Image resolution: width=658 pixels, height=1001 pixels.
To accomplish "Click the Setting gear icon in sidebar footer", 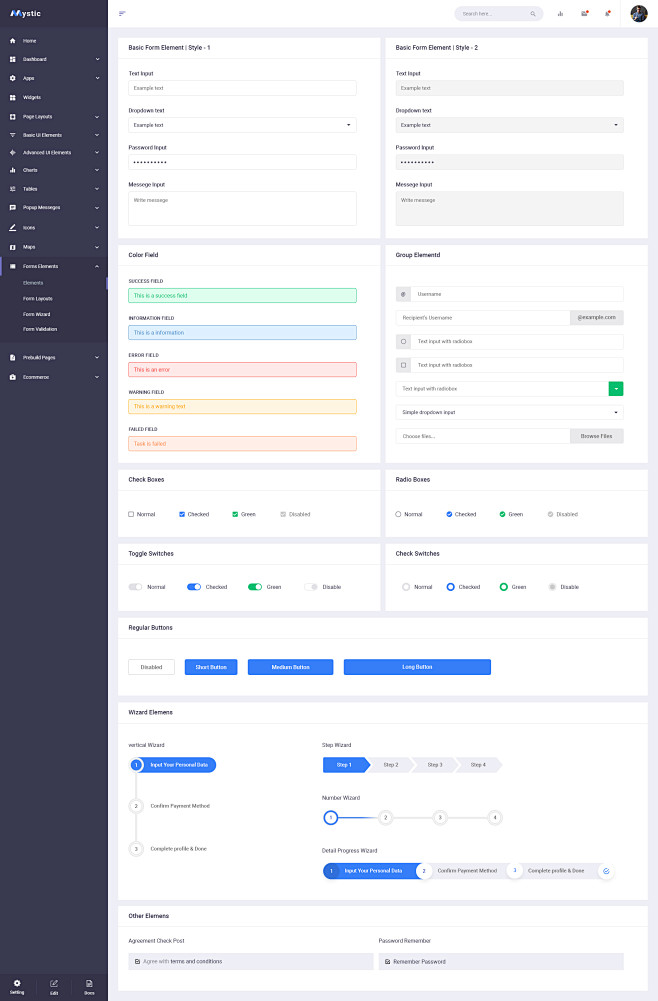I will (17, 984).
